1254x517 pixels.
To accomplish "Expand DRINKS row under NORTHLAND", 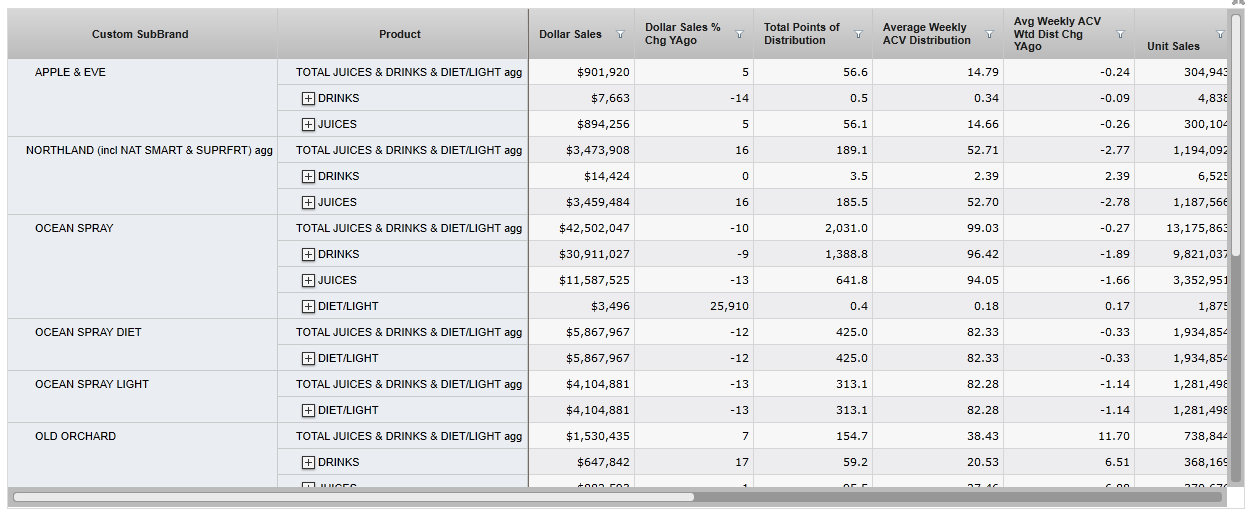I will coord(308,177).
